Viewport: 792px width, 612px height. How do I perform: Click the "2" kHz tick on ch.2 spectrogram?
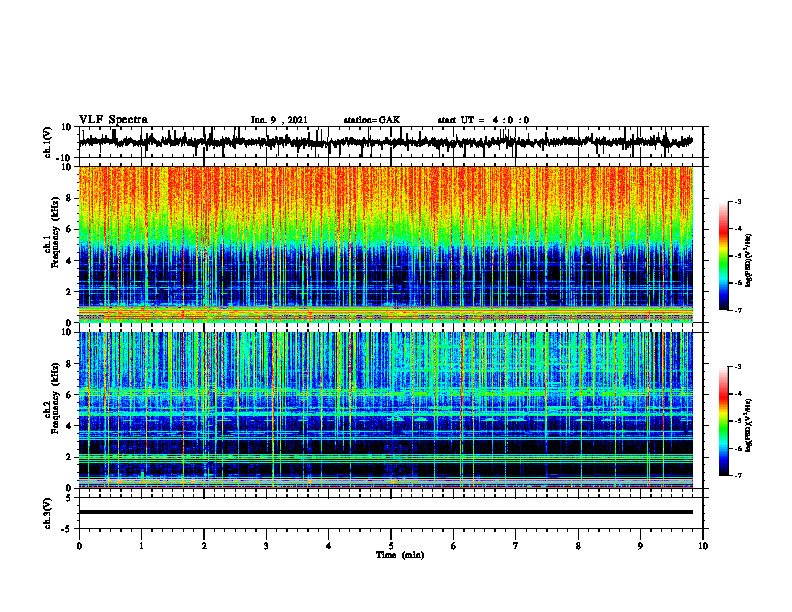[x=70, y=457]
